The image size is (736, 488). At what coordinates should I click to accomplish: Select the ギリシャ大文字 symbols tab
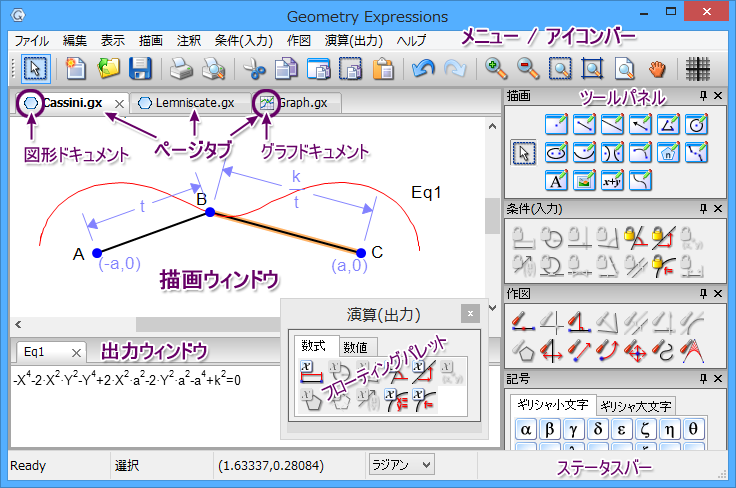[636, 406]
